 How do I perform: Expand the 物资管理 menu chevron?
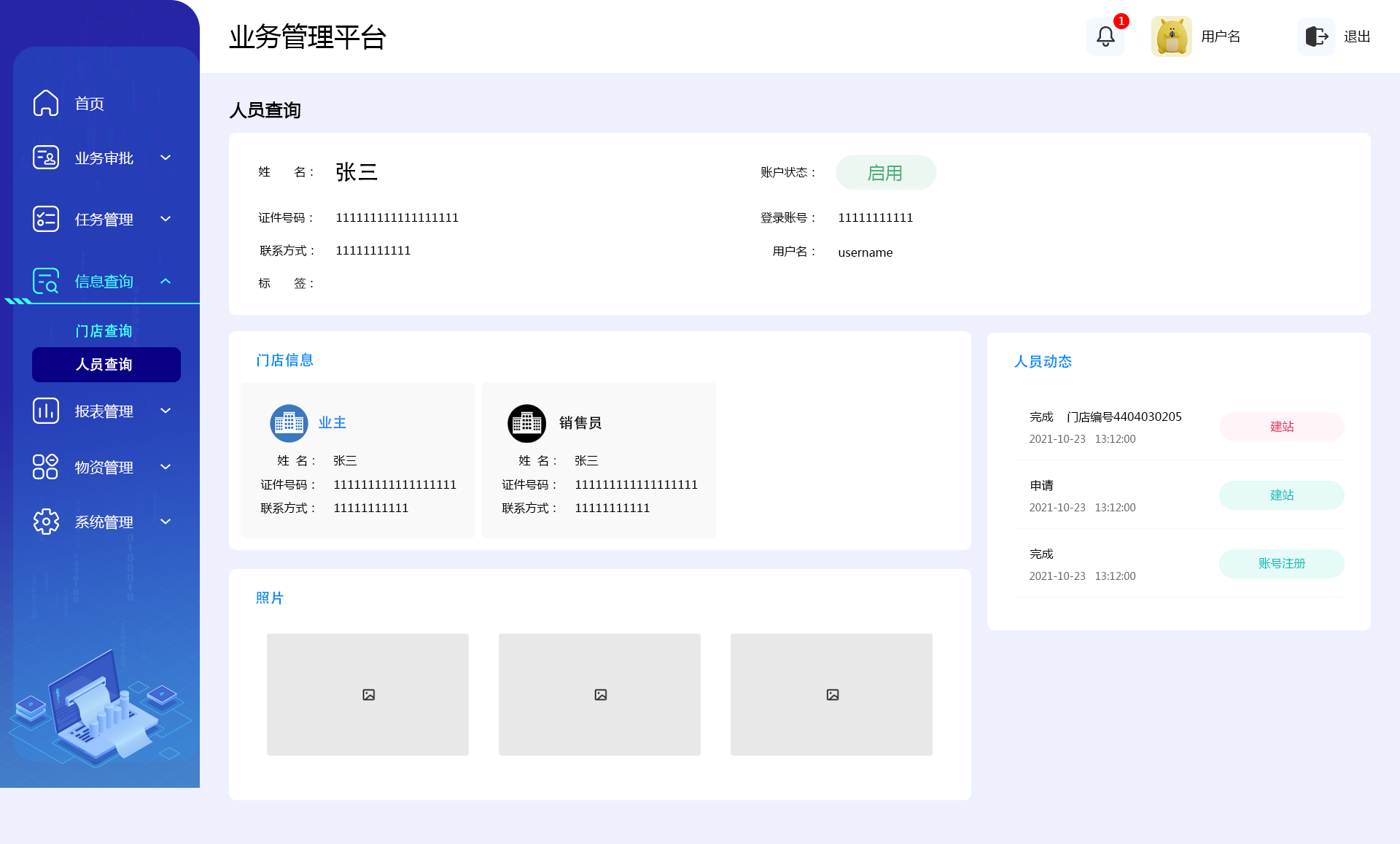tap(166, 467)
